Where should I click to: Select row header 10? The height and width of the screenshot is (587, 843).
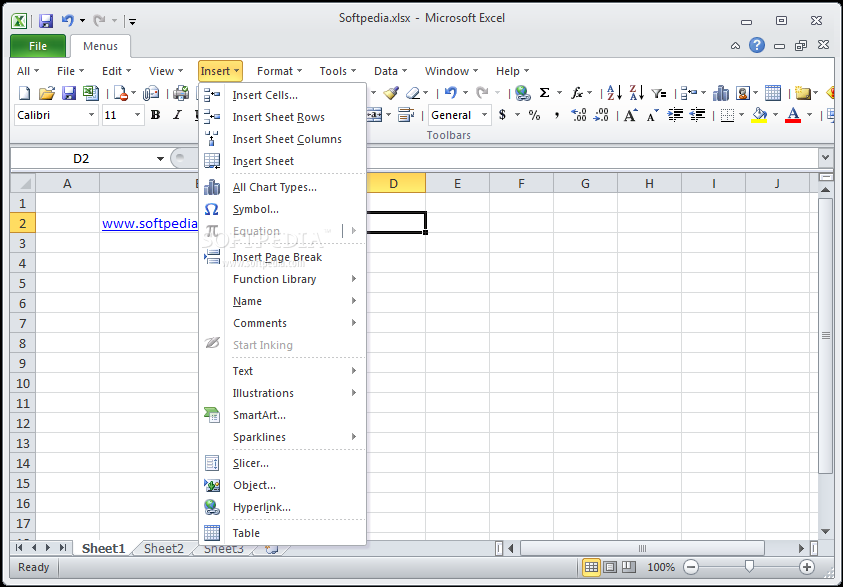[x=23, y=383]
